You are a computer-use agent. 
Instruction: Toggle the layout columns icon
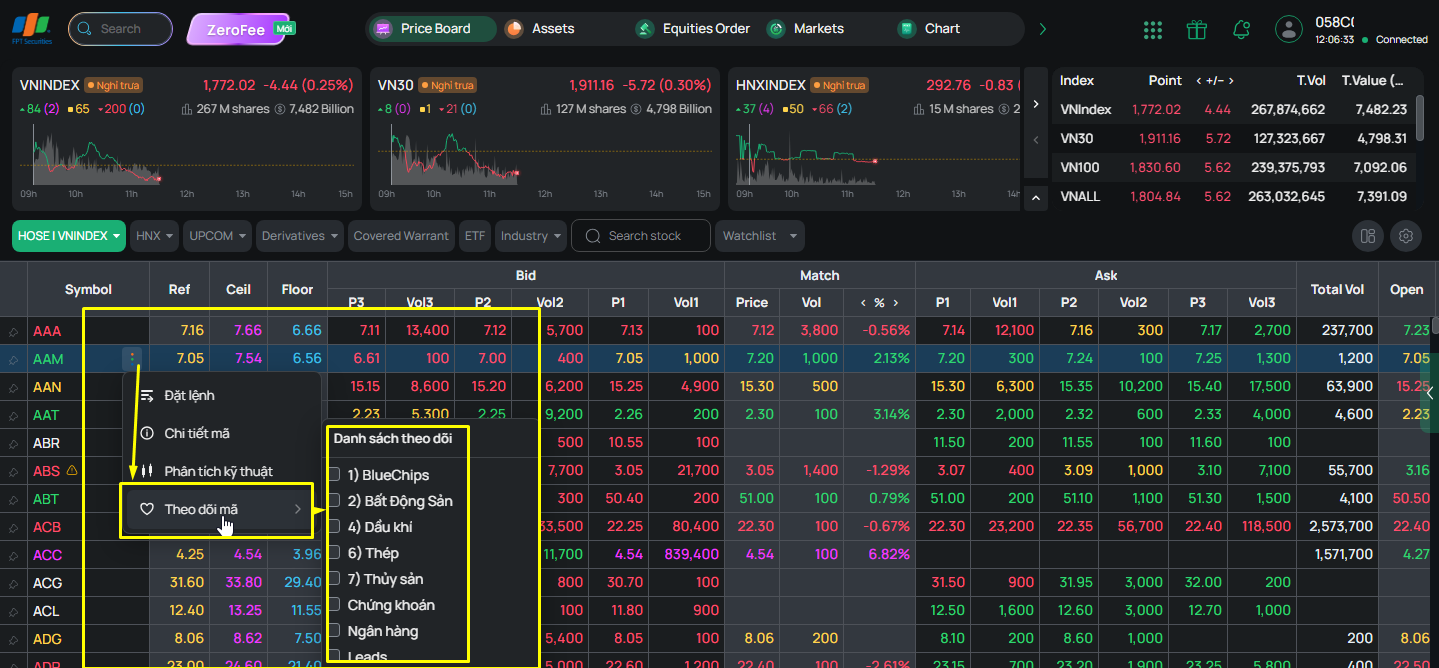pos(1367,236)
